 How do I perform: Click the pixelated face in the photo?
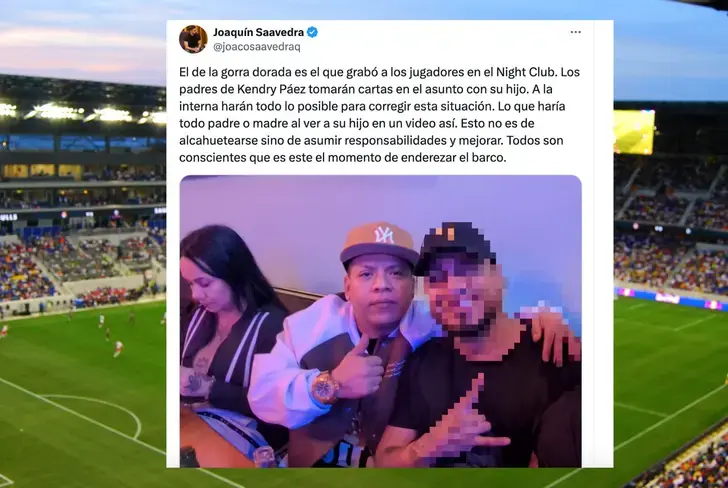pyautogui.click(x=464, y=297)
